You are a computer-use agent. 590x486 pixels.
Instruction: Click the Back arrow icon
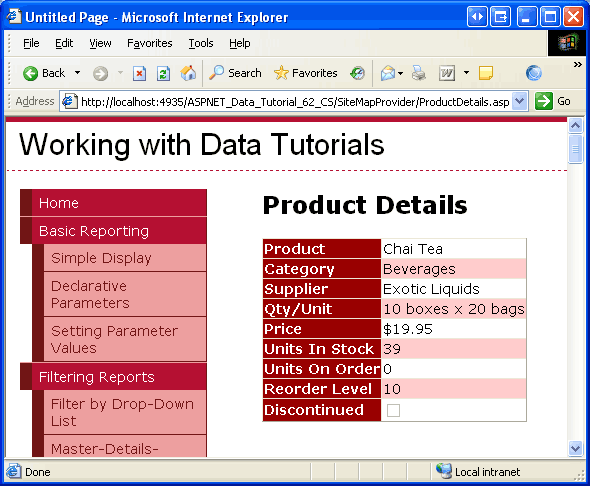pos(30,73)
